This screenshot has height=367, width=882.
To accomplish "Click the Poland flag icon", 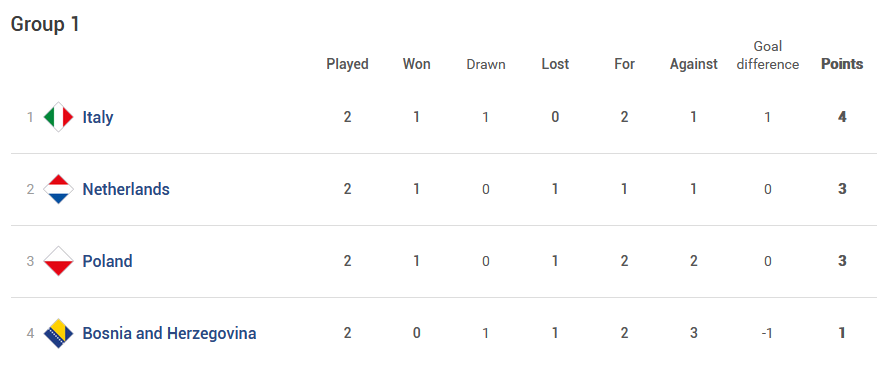I will [58, 261].
